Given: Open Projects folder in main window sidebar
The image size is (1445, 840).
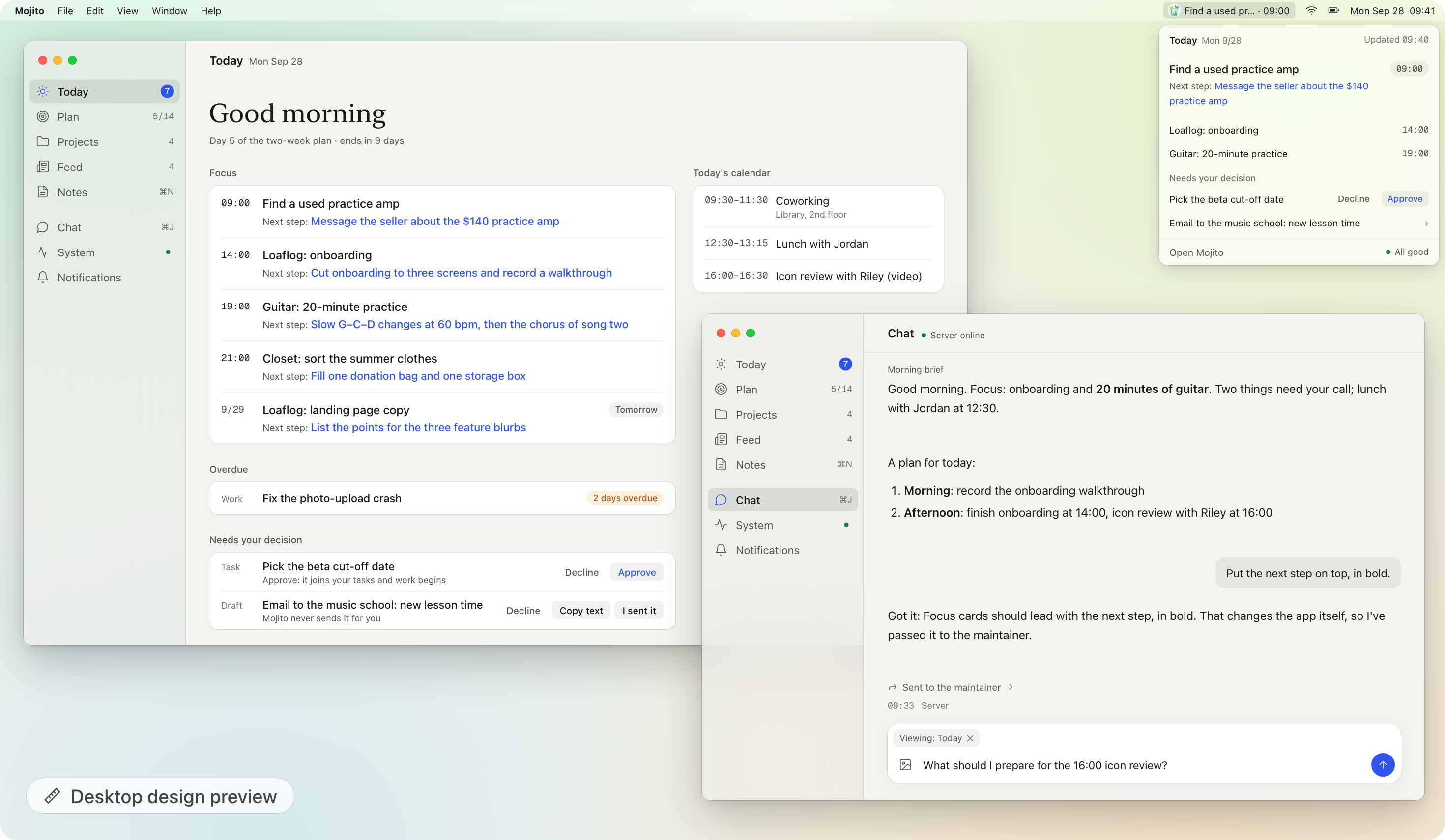Looking at the screenshot, I should (x=104, y=141).
